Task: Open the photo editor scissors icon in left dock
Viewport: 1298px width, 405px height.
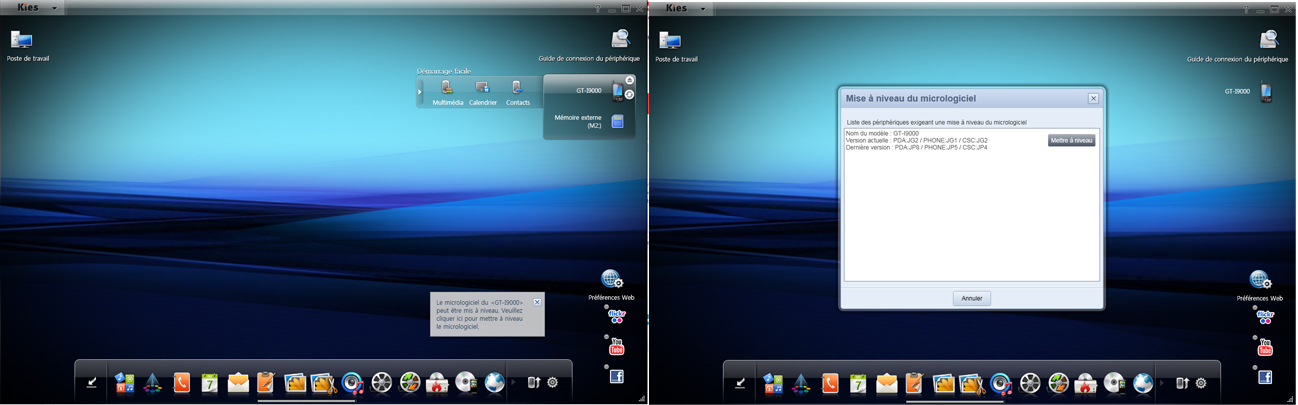Action: click(x=323, y=382)
